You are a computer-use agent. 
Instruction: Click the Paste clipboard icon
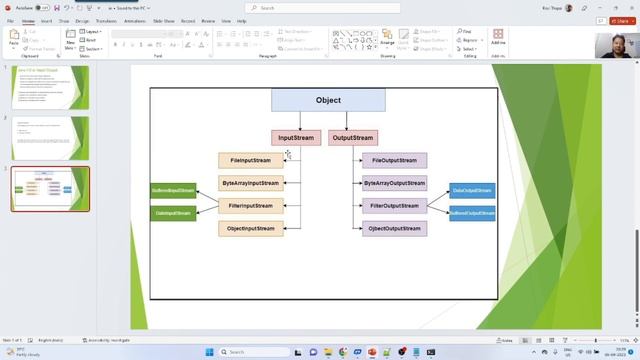pyautogui.click(x=14, y=35)
